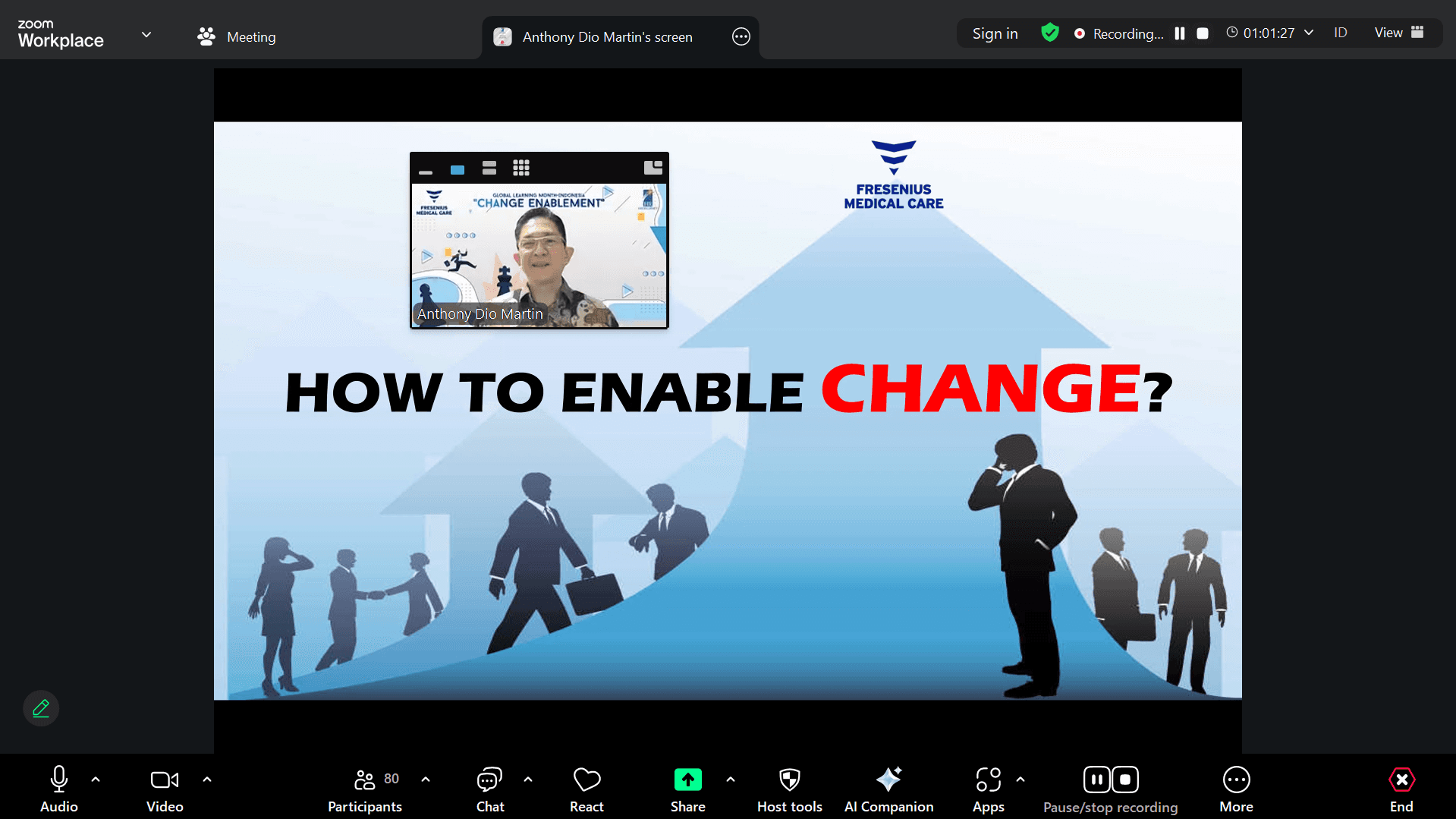Screen dimensions: 1456x819
Task: Expand the Share options caret
Action: point(731,780)
